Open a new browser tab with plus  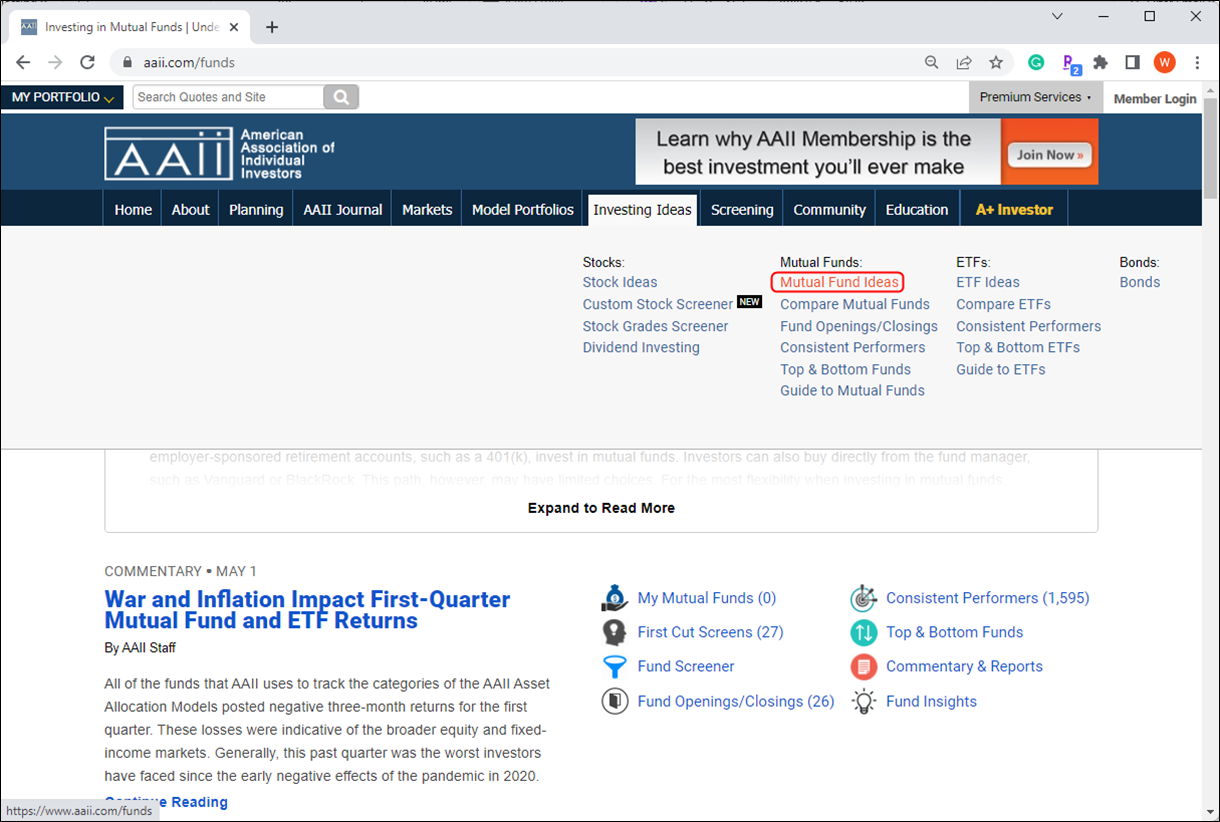272,27
